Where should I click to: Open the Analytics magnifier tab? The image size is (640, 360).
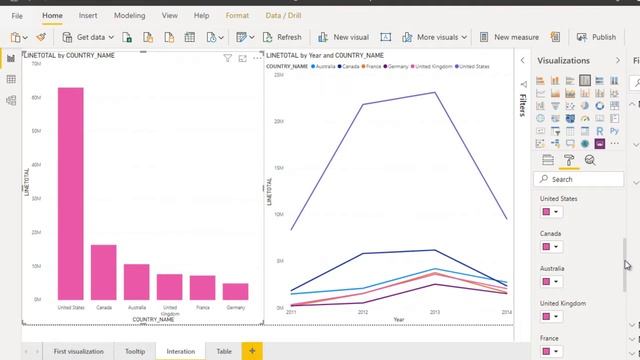590,160
